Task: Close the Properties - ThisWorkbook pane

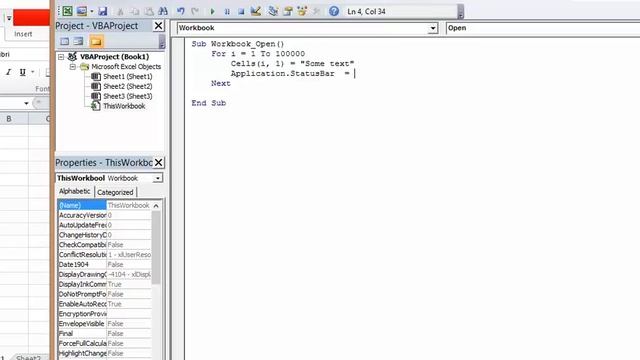Action: (x=158, y=162)
